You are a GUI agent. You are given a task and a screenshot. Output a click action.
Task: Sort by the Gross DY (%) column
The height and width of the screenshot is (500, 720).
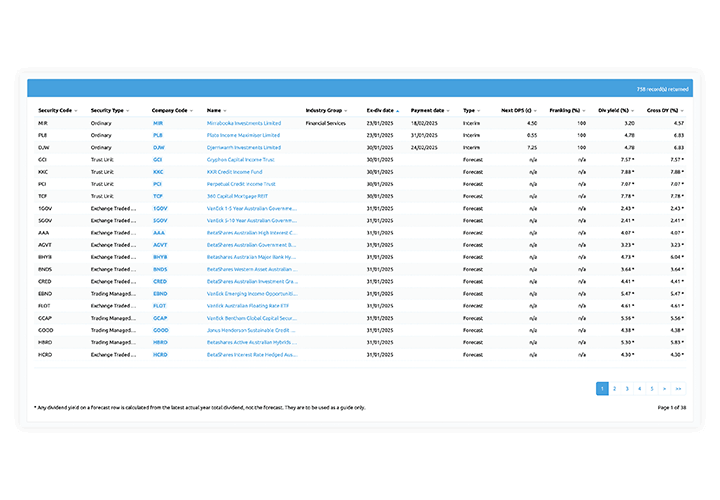pos(665,111)
